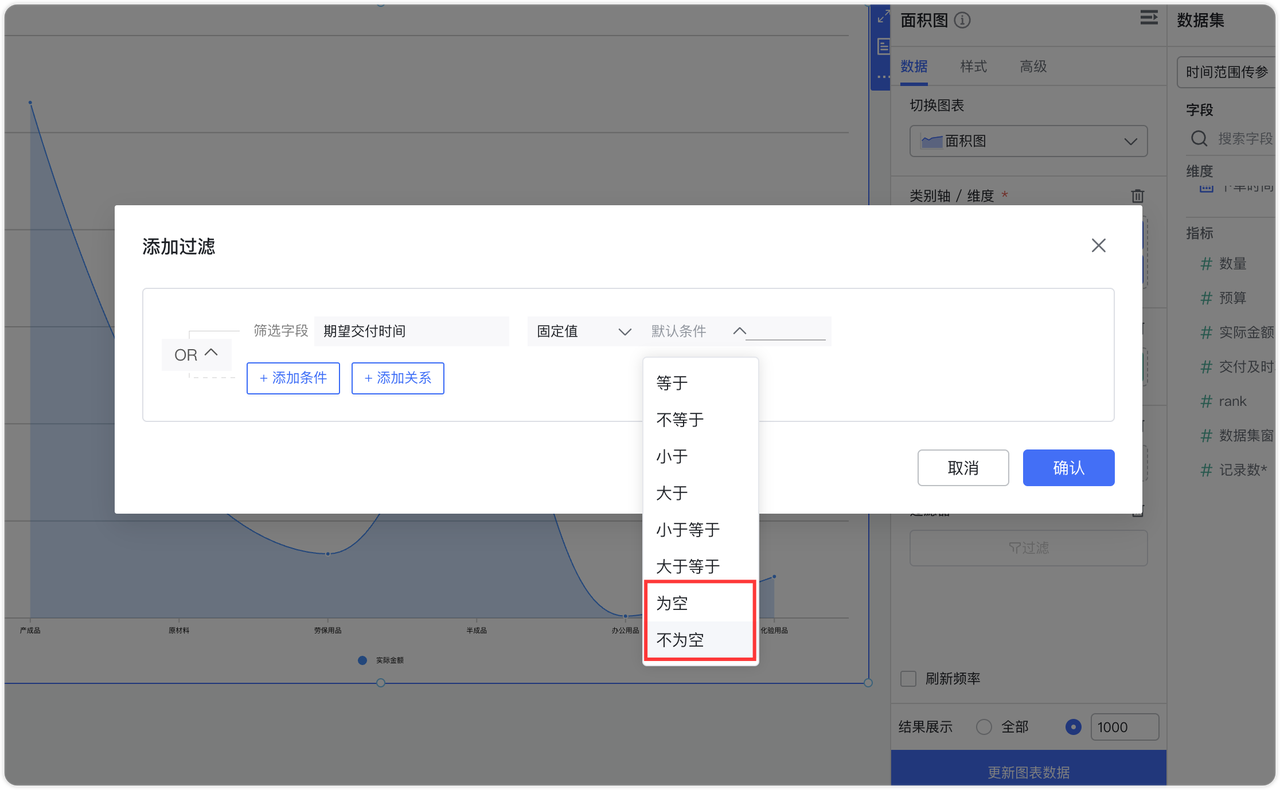Click the filter value input line
The image size is (1280, 790).
(786, 331)
